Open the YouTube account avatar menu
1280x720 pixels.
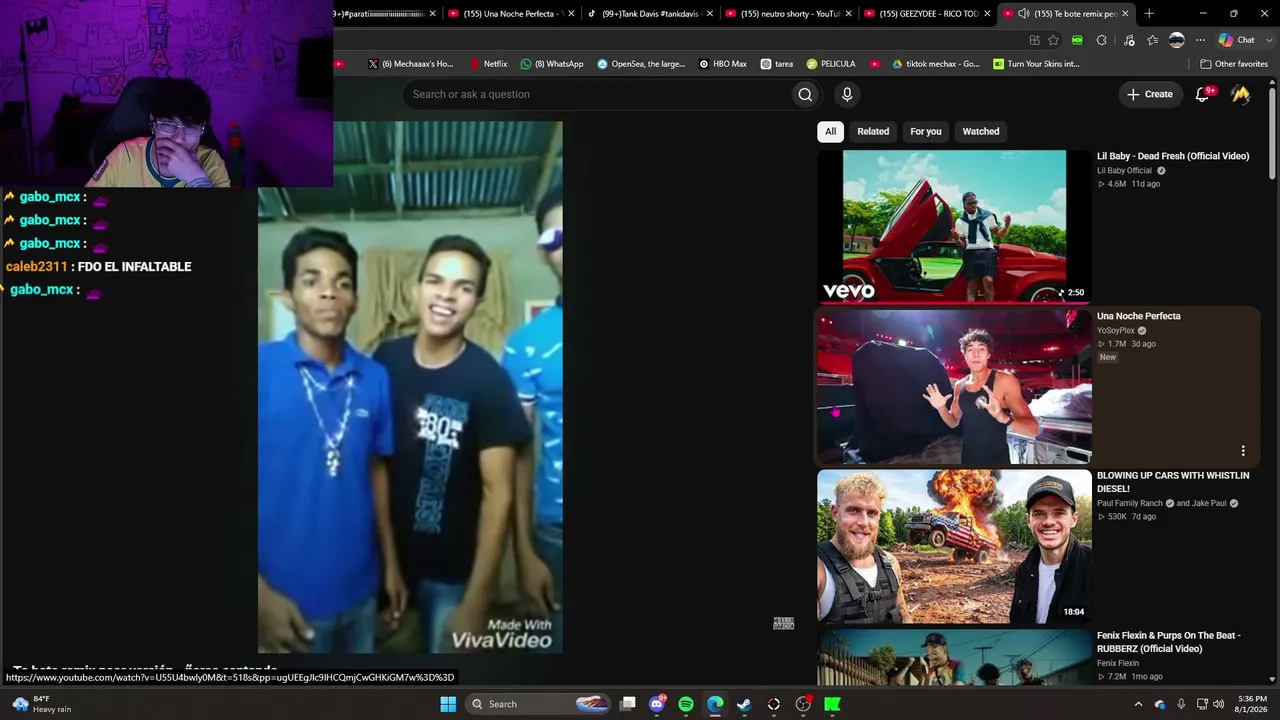1241,94
